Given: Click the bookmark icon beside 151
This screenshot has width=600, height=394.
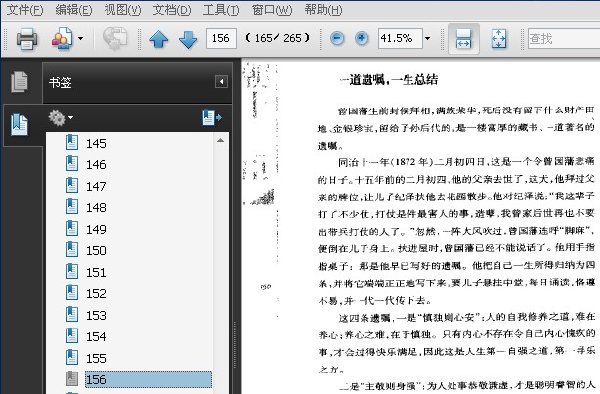Looking at the screenshot, I should tap(72, 271).
